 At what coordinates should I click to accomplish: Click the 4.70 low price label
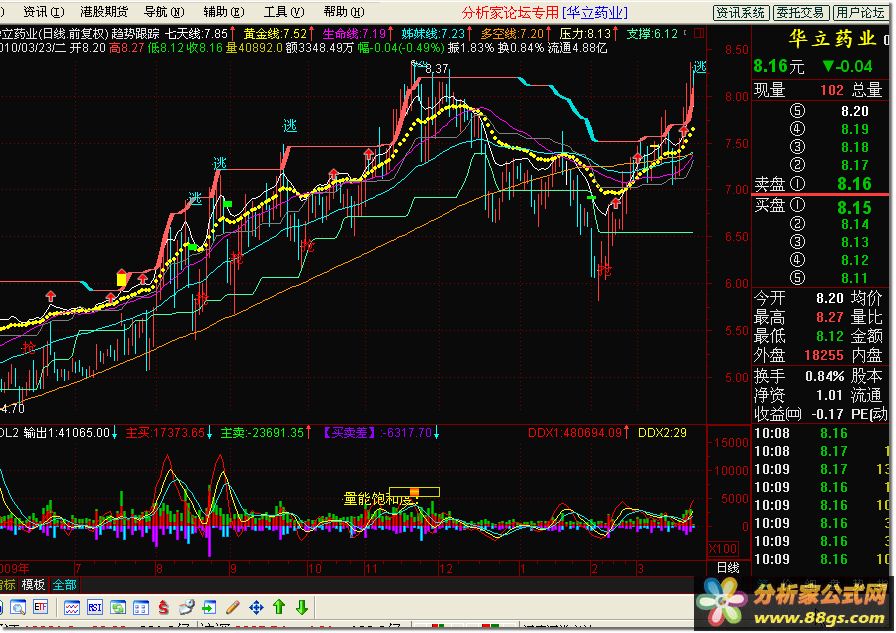tap(13, 409)
